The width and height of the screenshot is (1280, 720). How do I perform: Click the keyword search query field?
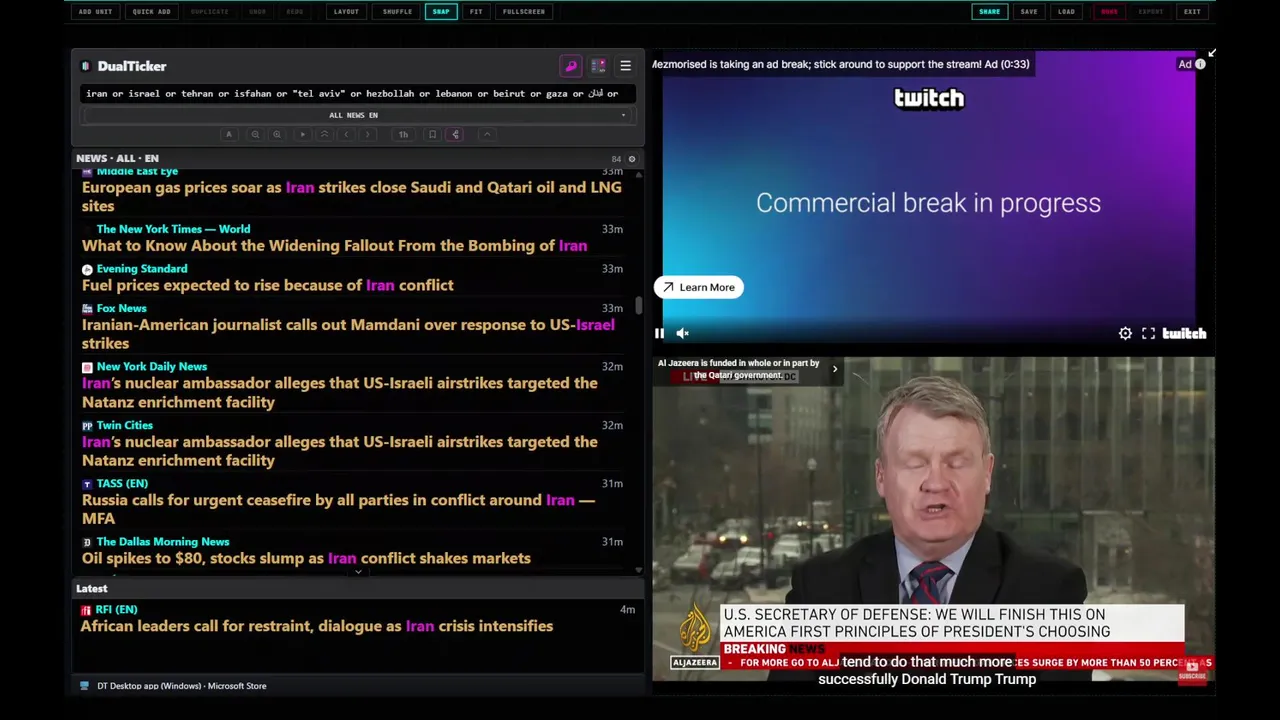pos(358,93)
